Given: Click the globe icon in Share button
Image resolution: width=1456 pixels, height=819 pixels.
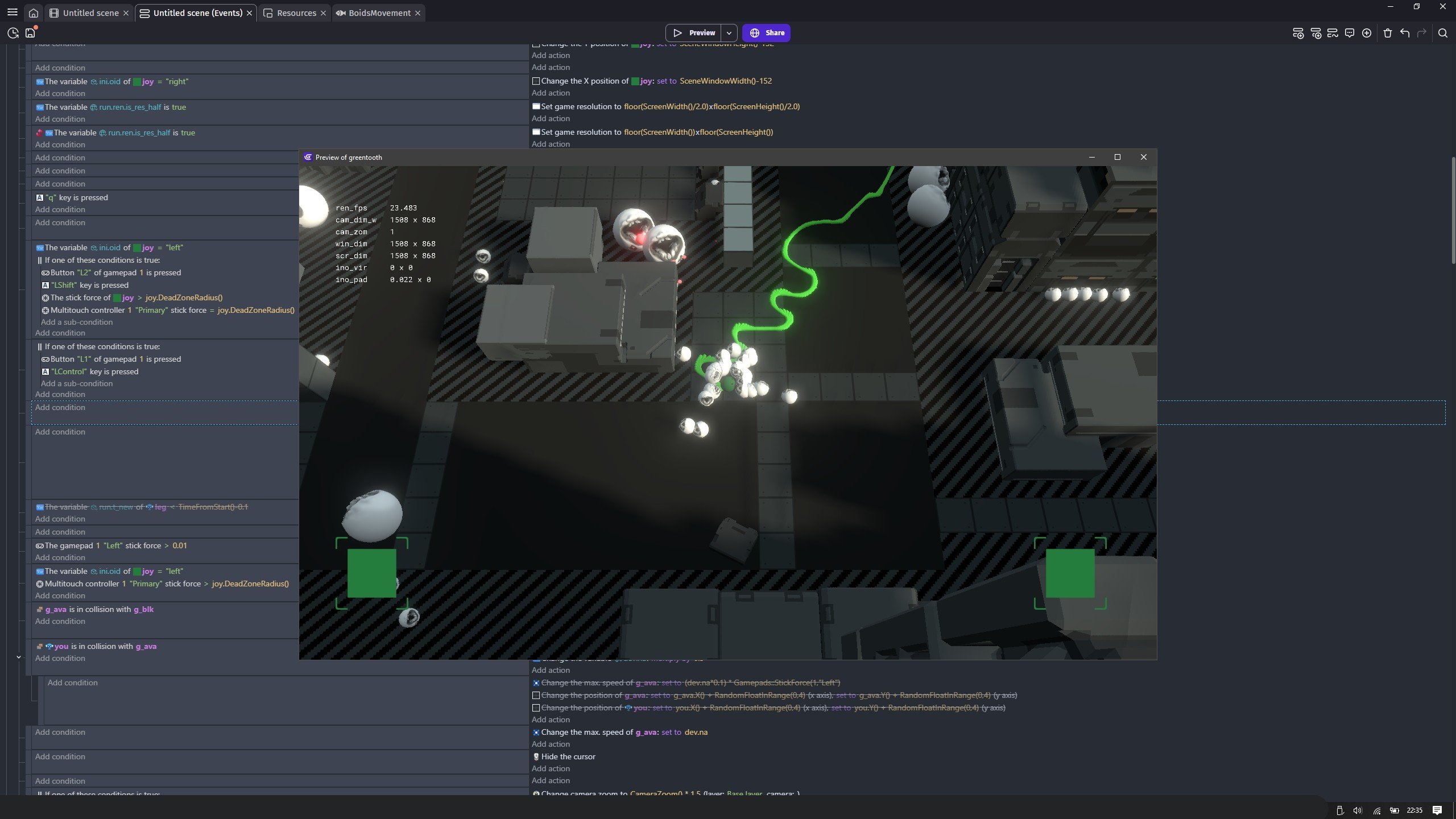Looking at the screenshot, I should tap(755, 33).
